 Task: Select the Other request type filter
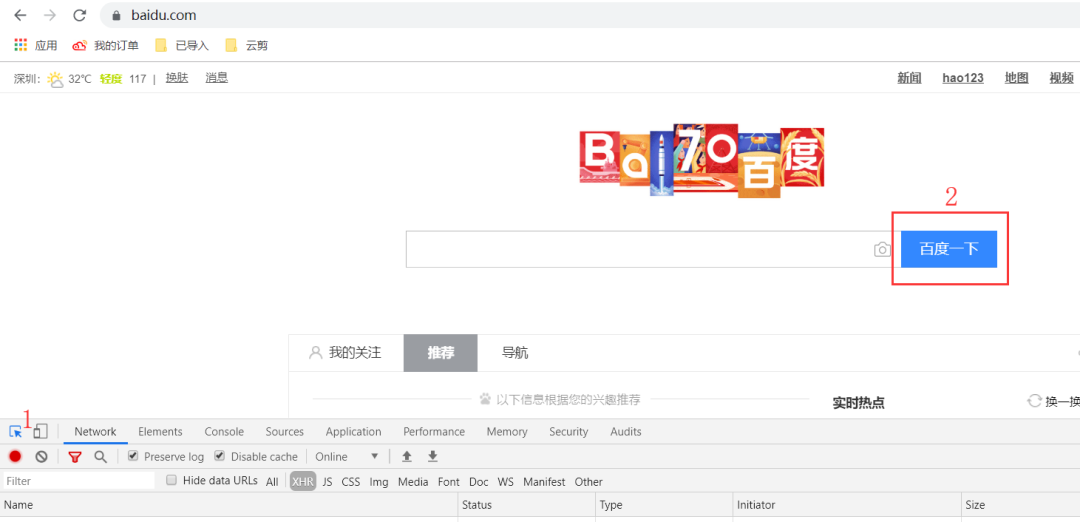click(x=588, y=481)
